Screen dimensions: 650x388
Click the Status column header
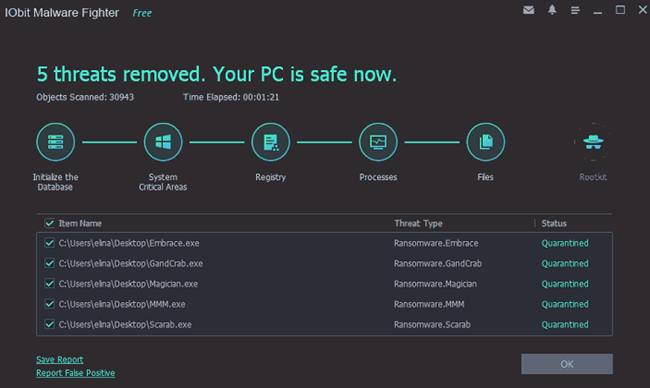pyautogui.click(x=554, y=223)
